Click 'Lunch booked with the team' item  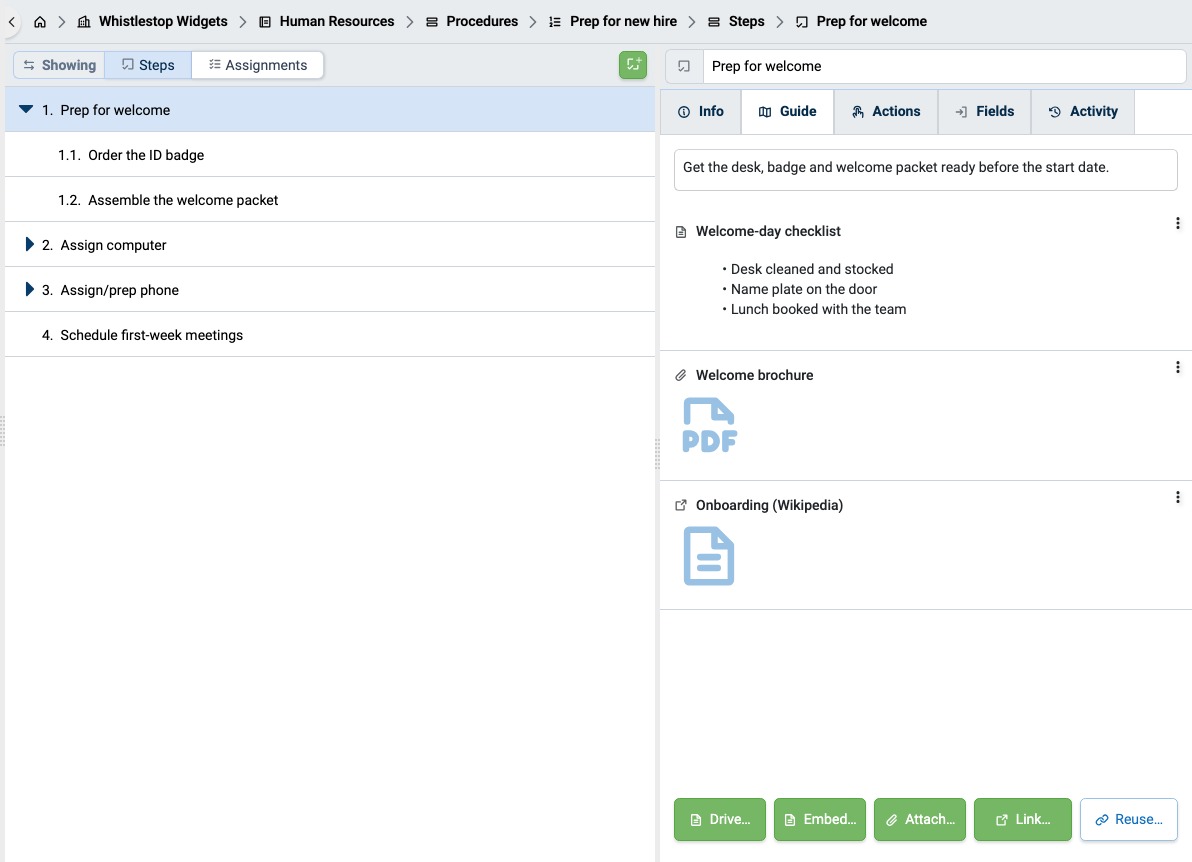point(818,309)
